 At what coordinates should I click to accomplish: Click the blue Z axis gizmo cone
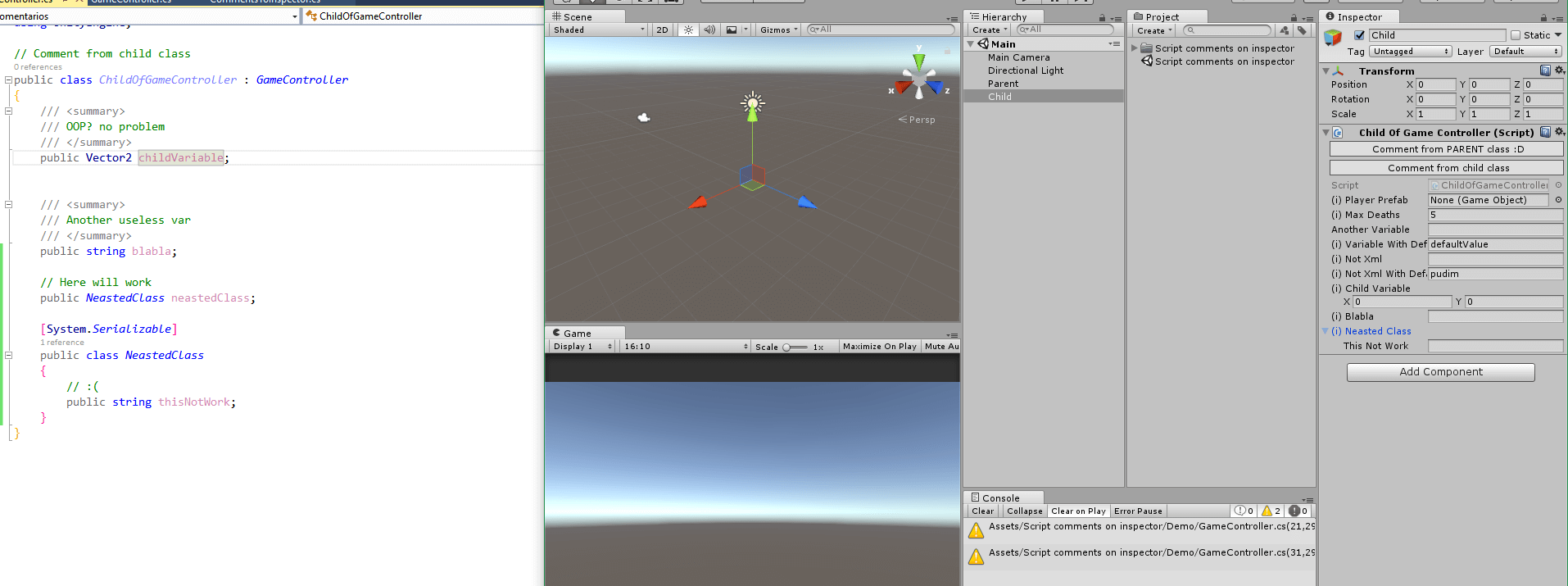(936, 87)
